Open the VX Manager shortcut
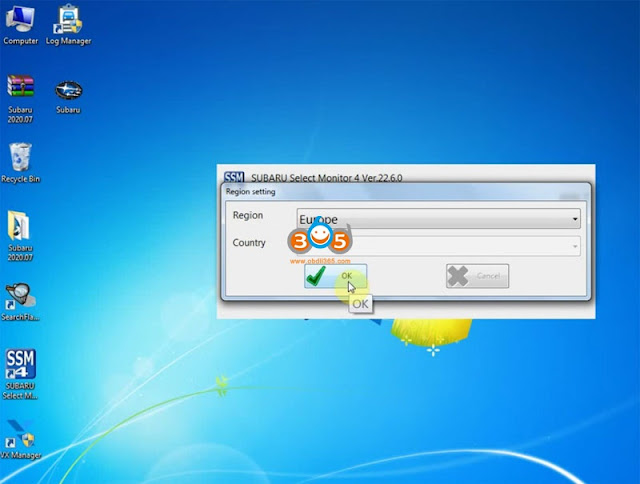The height and width of the screenshot is (484, 640). (x=20, y=440)
